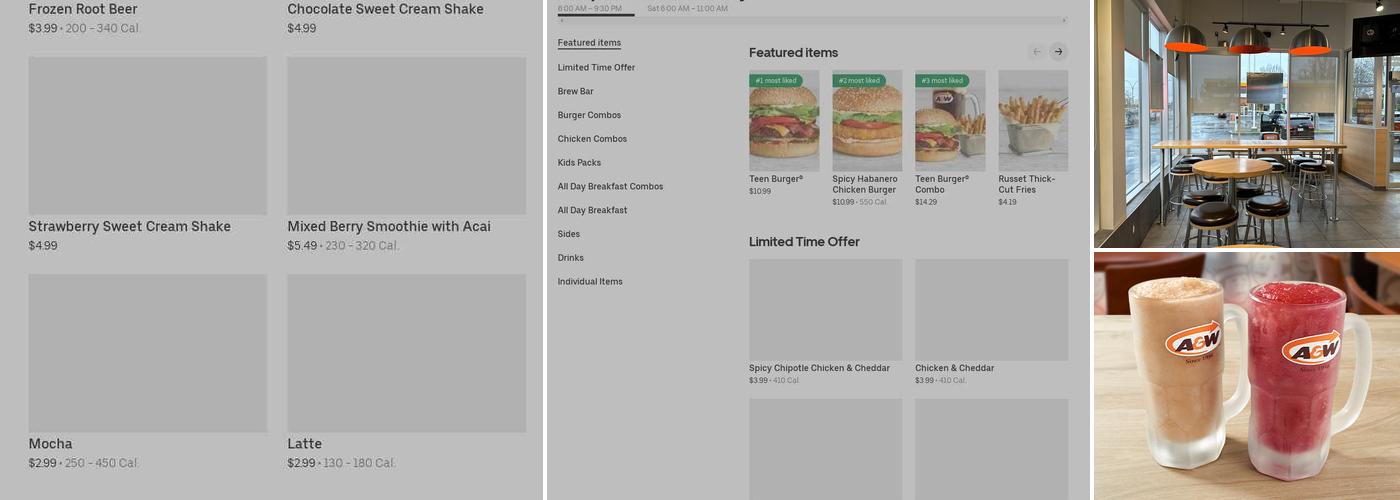Open All Day Breakfast category
This screenshot has height=500, width=1400.
(592, 210)
